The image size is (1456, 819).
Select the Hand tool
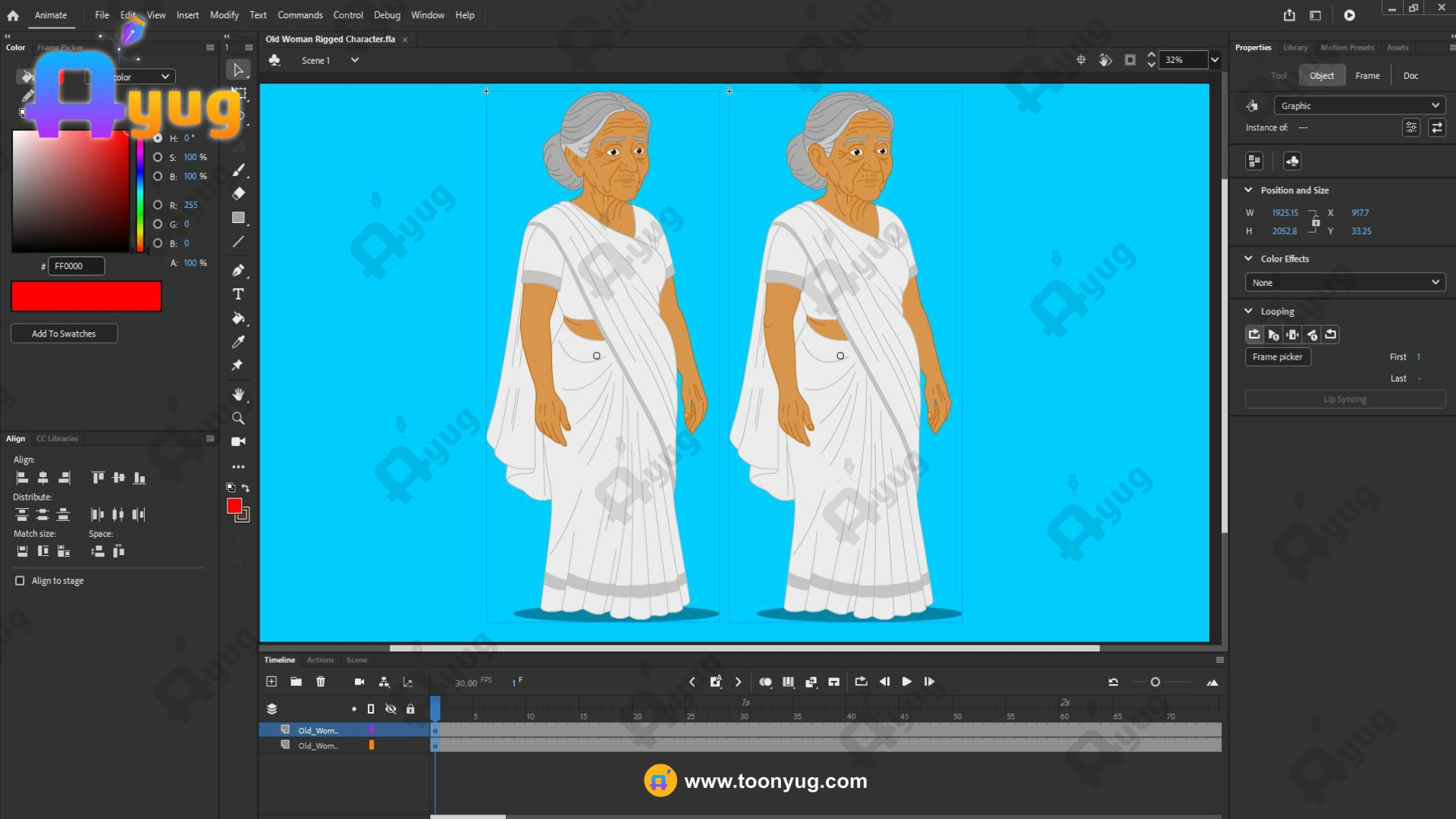238,394
